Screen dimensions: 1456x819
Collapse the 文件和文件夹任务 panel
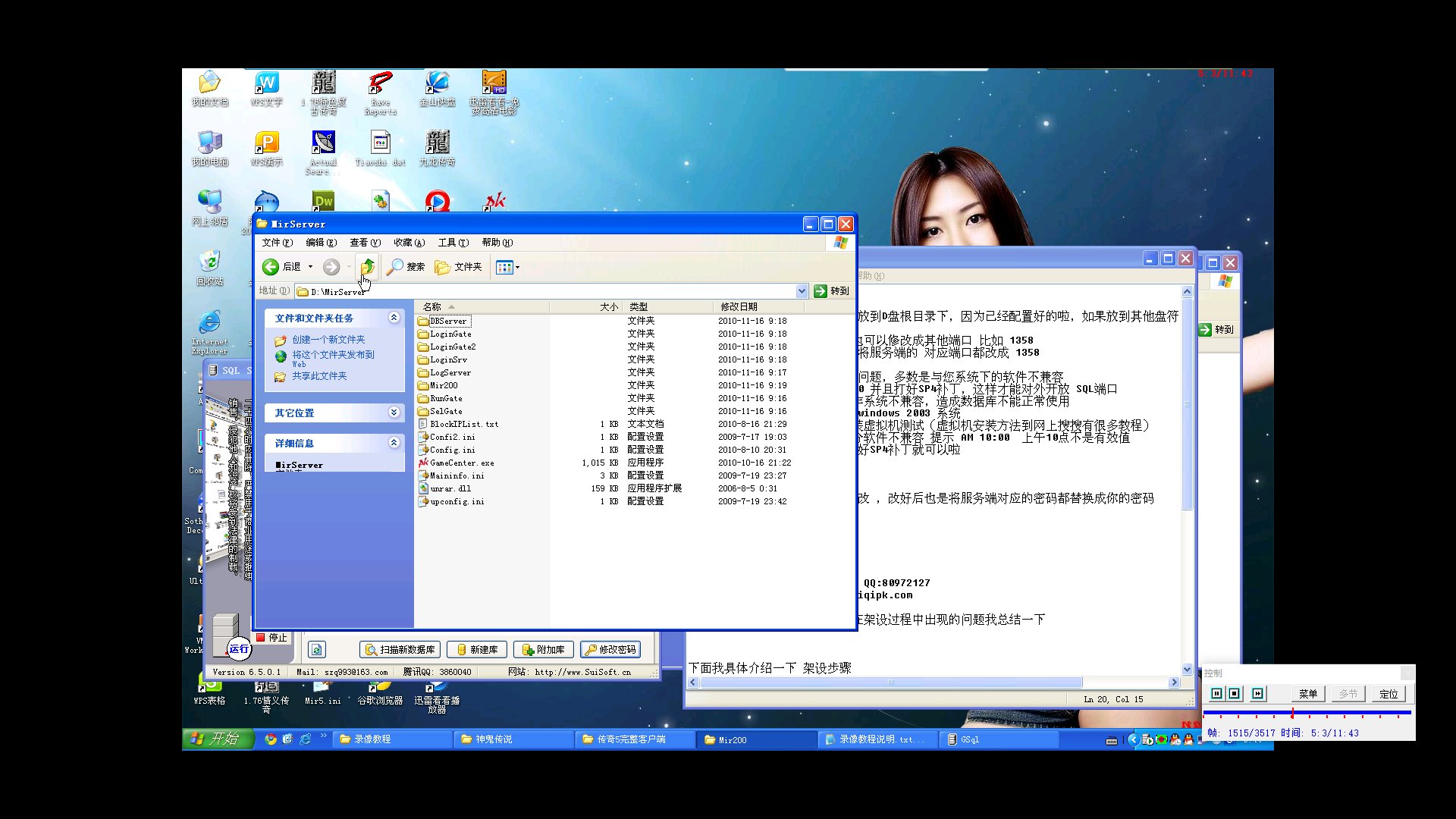[x=394, y=318]
